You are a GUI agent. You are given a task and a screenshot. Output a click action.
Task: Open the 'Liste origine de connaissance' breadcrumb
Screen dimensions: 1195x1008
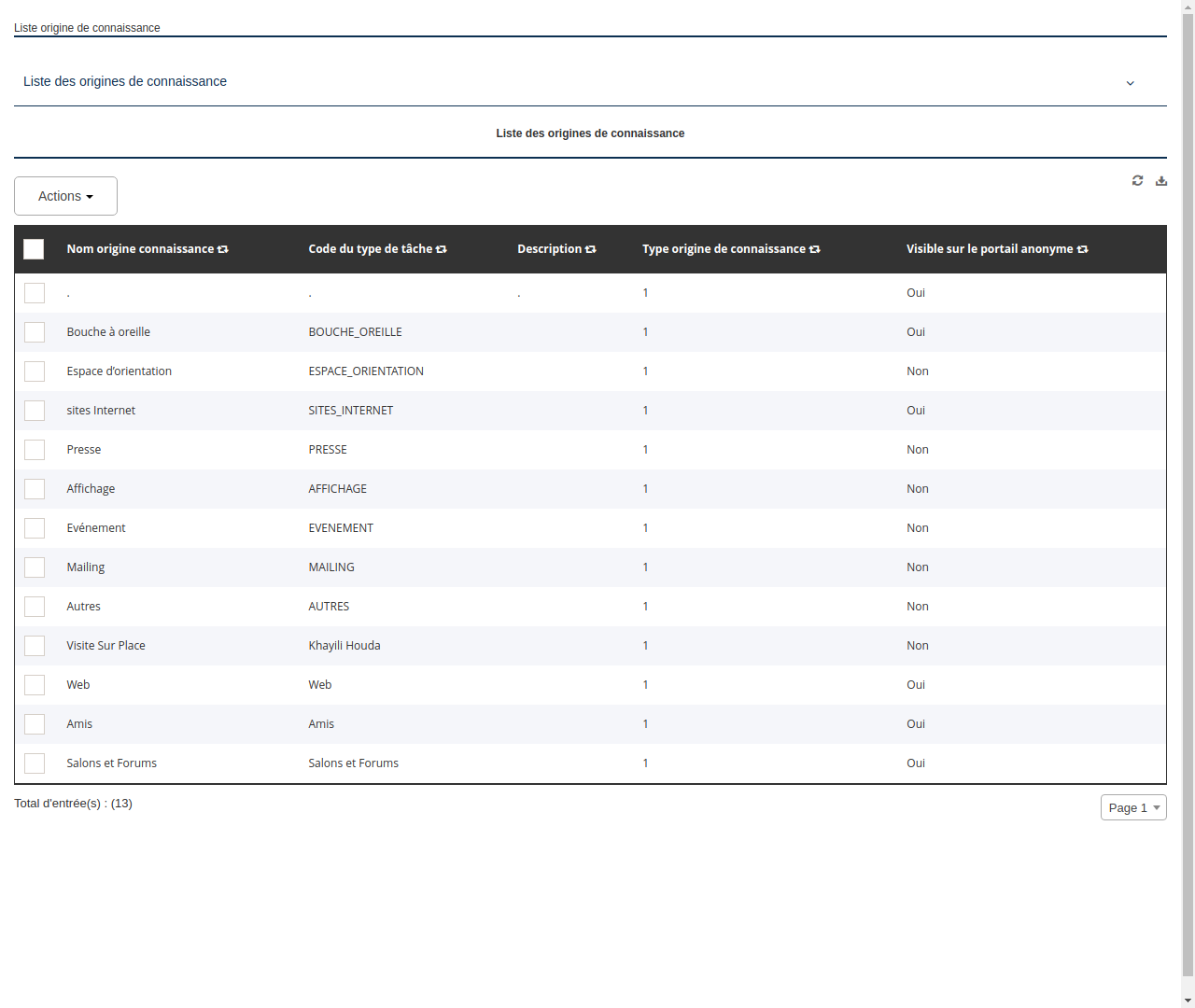(87, 28)
